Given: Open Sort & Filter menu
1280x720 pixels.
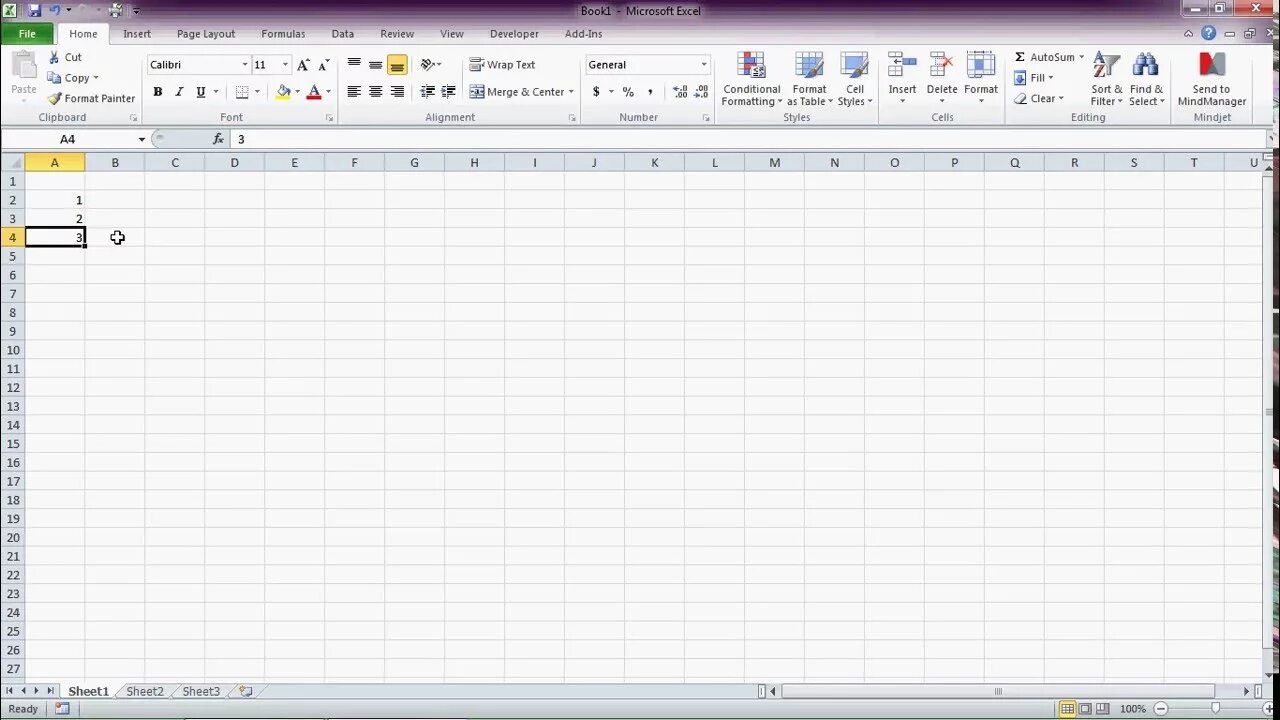Looking at the screenshot, I should coord(1106,79).
